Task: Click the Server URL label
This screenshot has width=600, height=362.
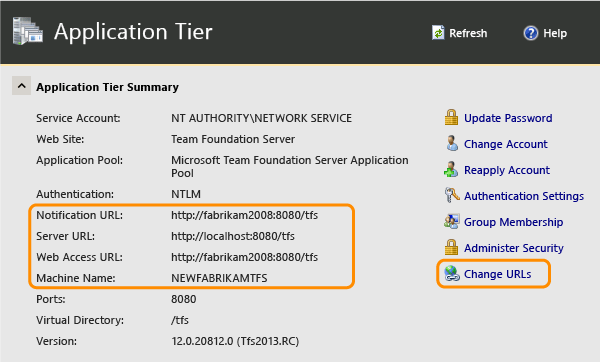Action: pyautogui.click(x=65, y=236)
